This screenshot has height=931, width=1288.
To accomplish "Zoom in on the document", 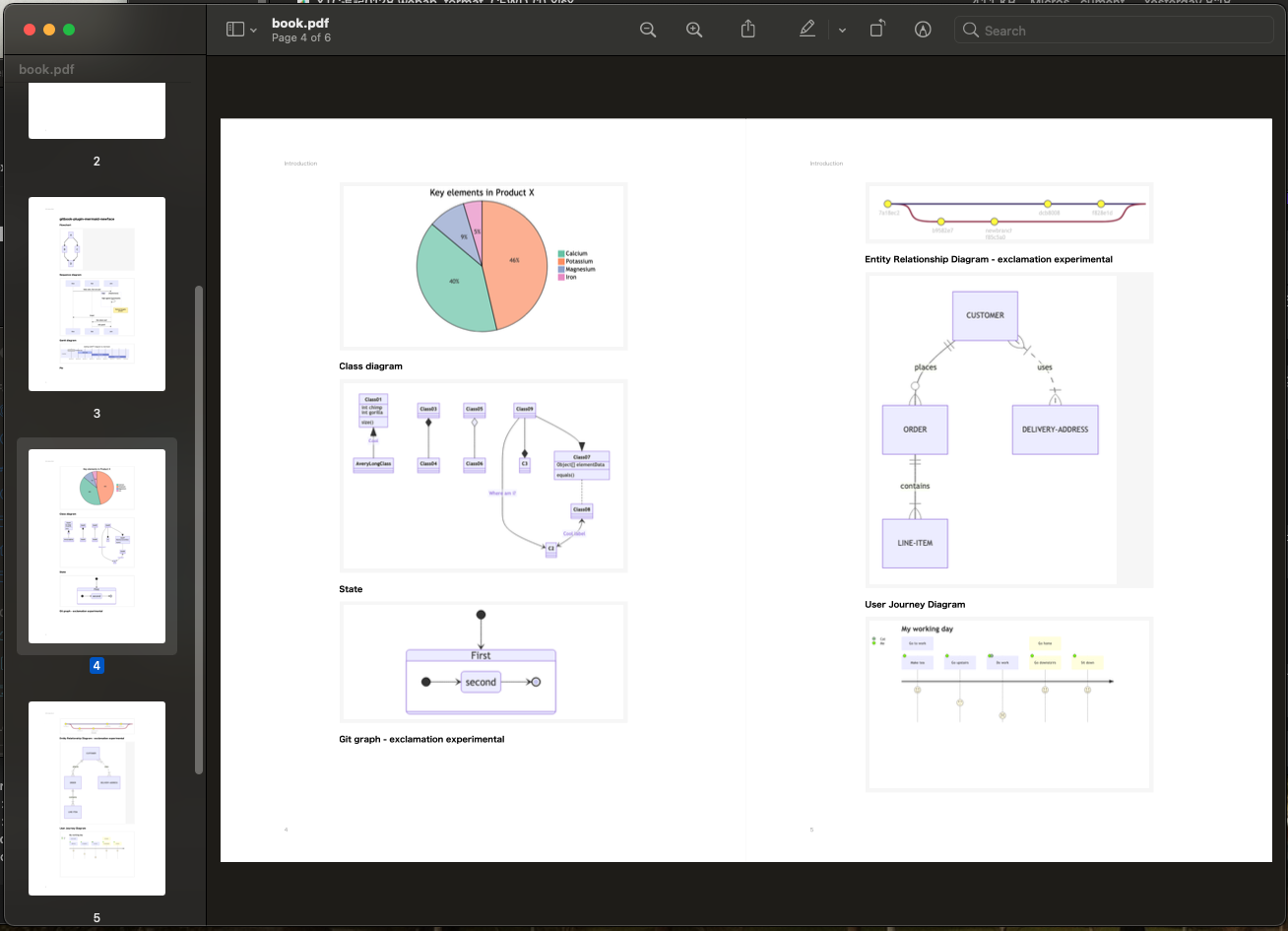I will point(694,30).
